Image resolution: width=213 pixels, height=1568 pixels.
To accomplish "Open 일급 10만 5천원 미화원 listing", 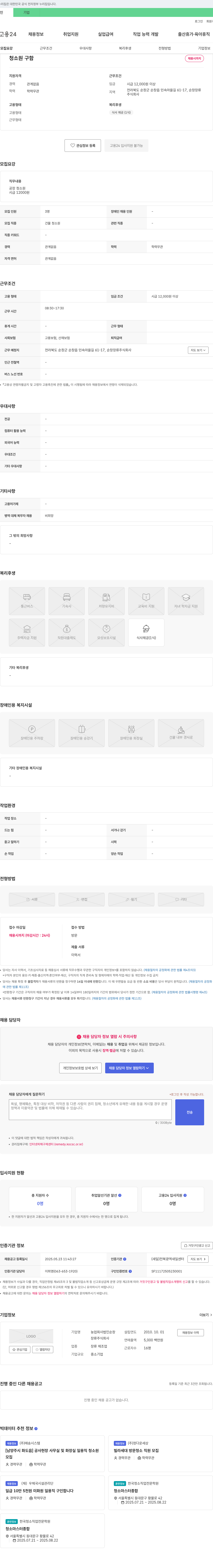I will [39, 1491].
